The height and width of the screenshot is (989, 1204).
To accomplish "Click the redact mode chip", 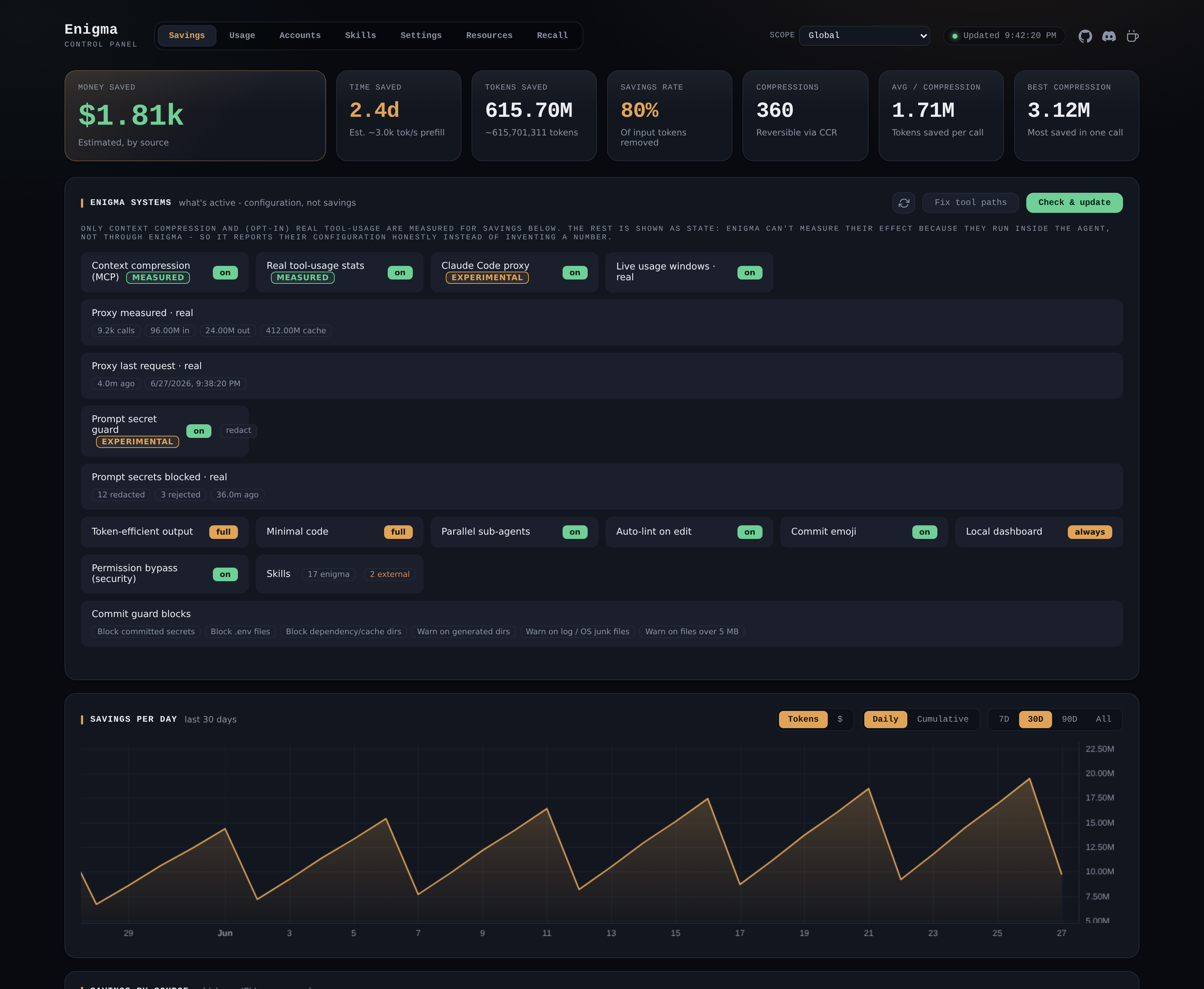I will [238, 431].
